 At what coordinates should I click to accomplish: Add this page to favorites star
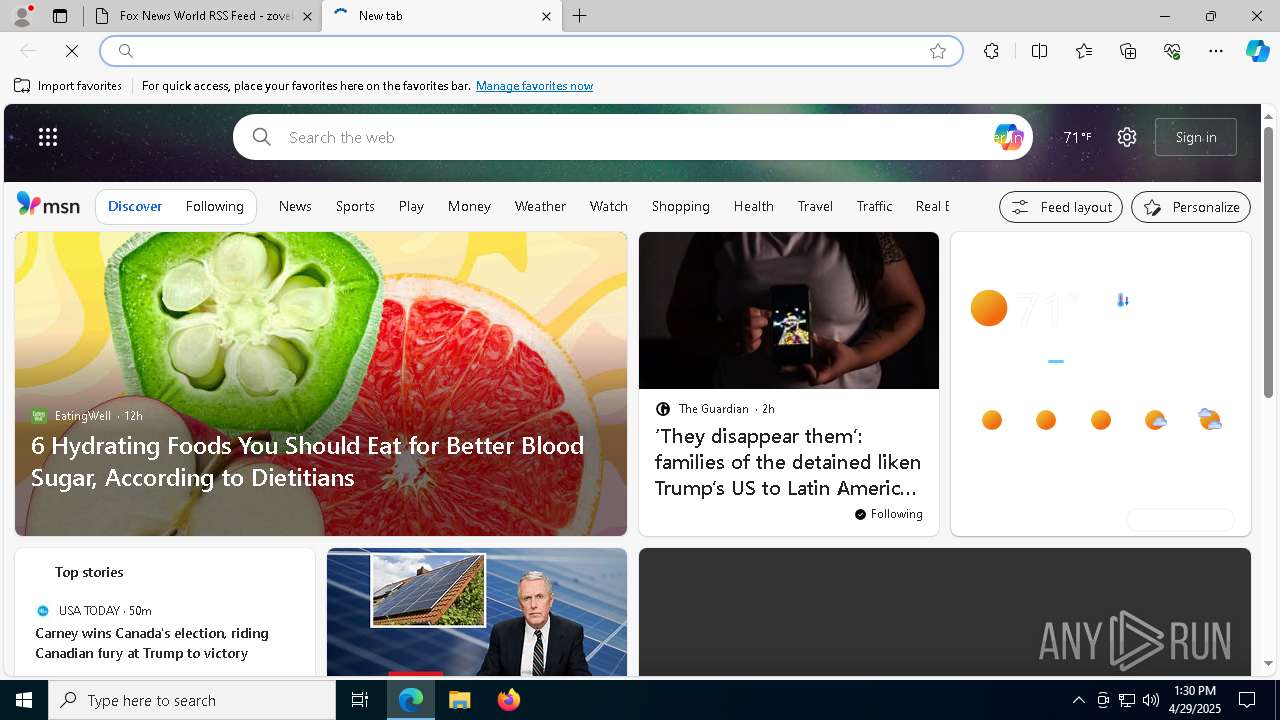click(938, 51)
